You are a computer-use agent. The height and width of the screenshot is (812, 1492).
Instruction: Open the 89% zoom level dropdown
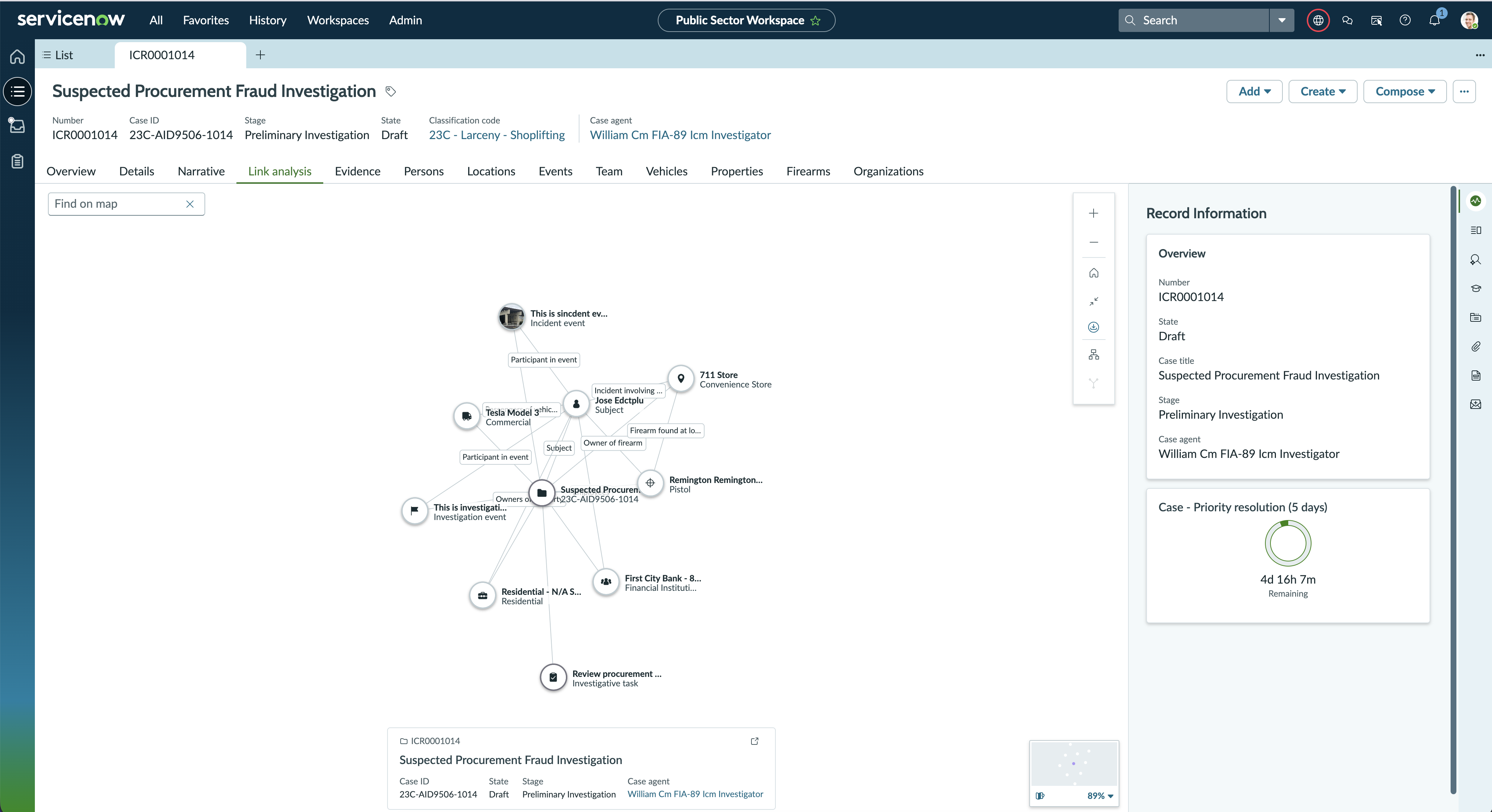[x=1100, y=796]
